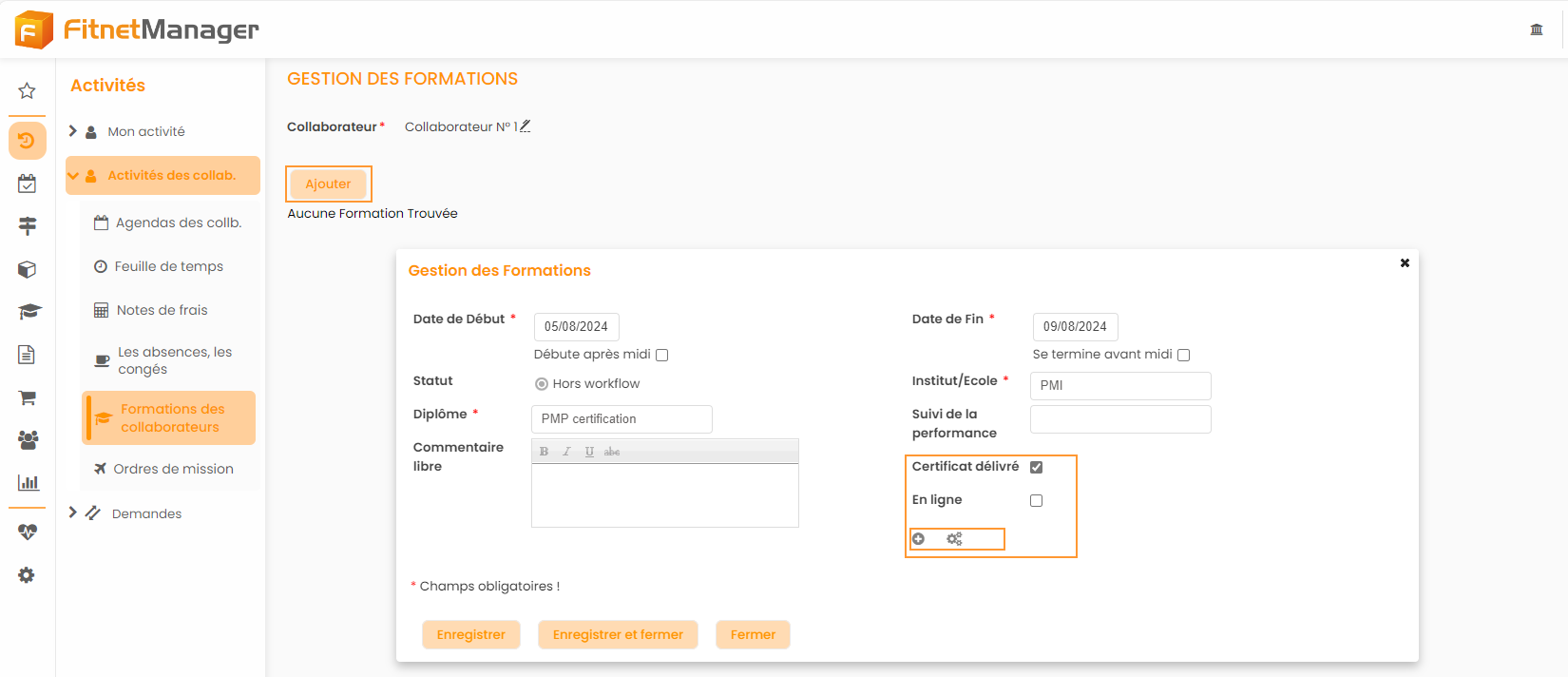Click the pencil icon next to Collaborateur N° 1

click(525, 126)
